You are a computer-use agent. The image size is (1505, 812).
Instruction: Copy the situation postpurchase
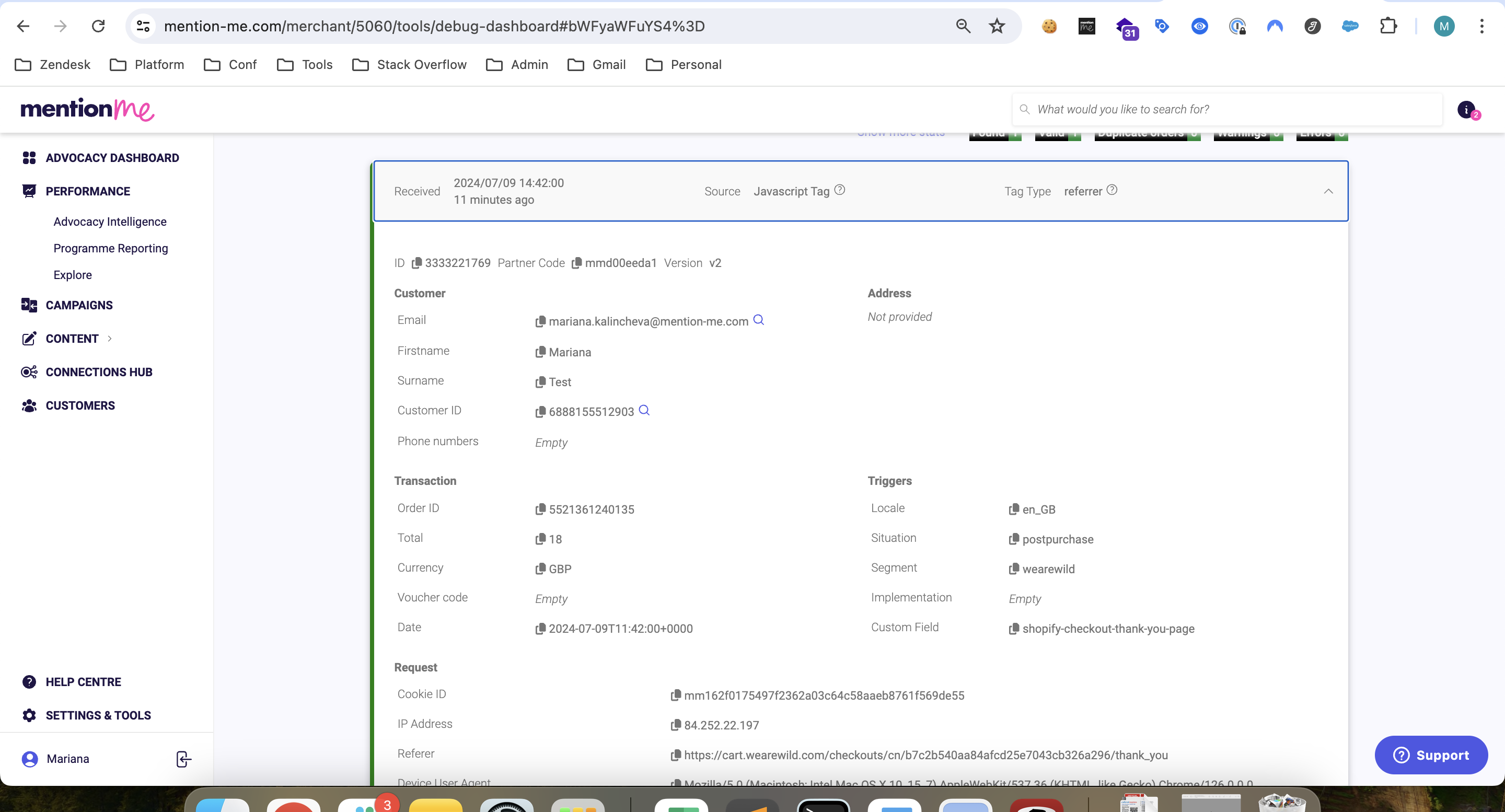[1014, 539]
